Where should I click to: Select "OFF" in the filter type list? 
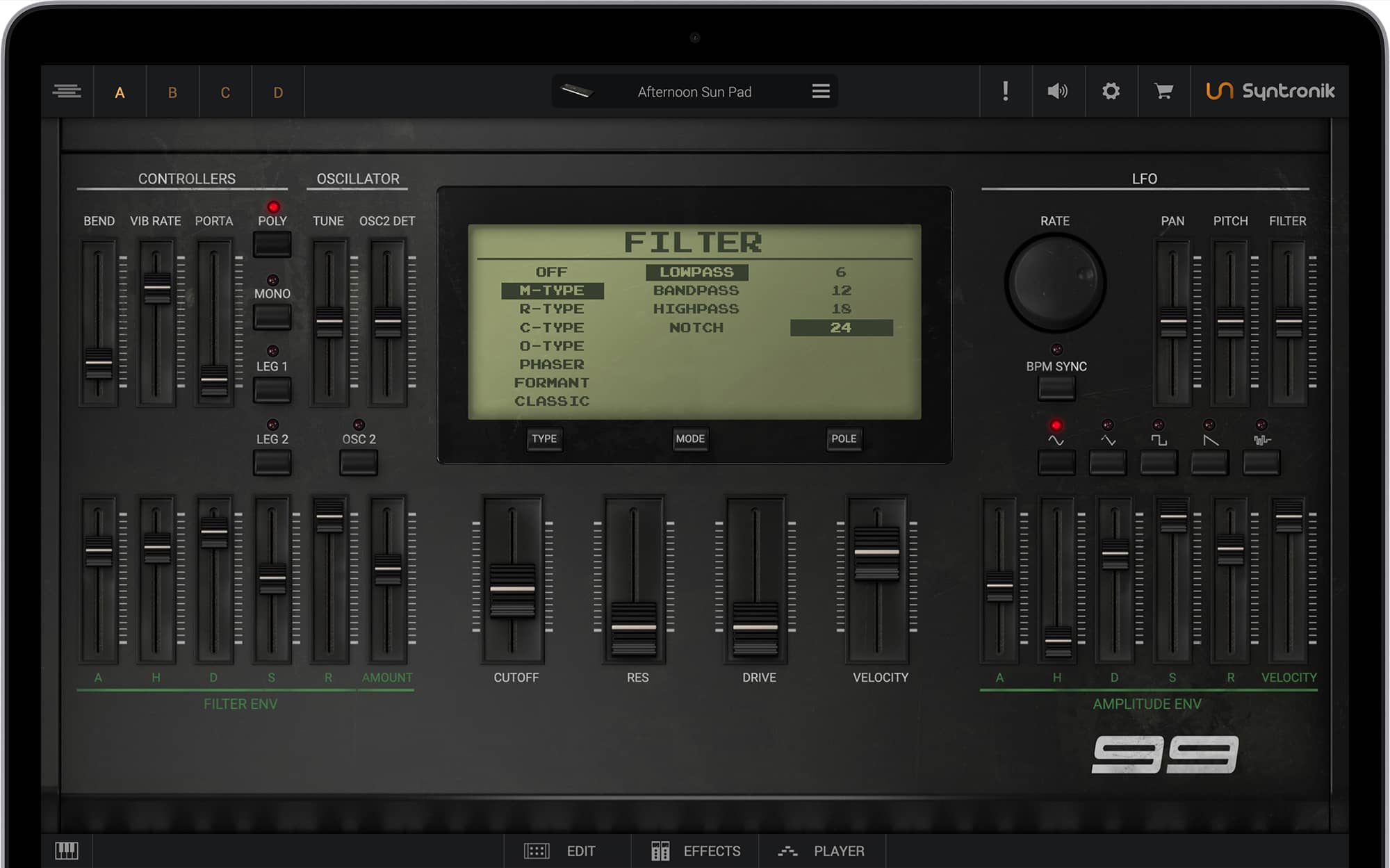pos(552,272)
